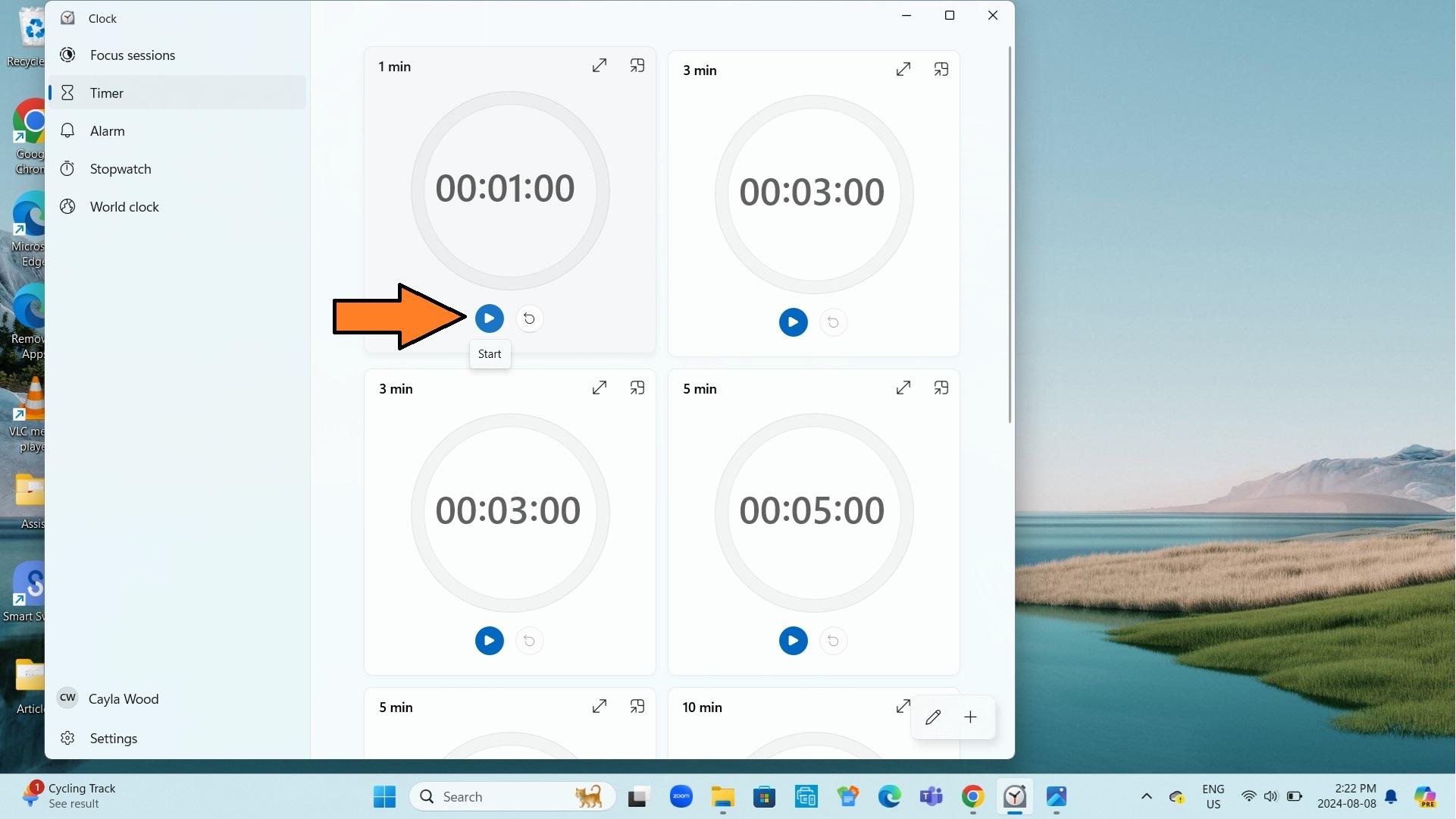Navigate to Alarm section

107,131
